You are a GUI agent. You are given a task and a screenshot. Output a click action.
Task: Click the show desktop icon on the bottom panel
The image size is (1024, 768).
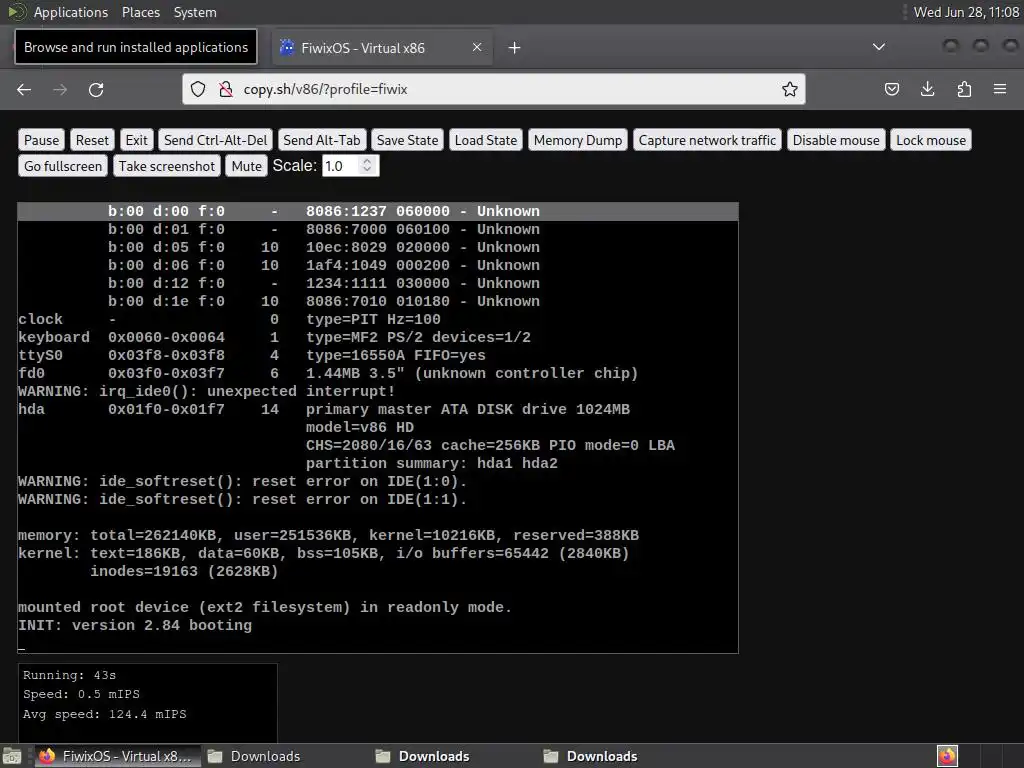click(12, 756)
